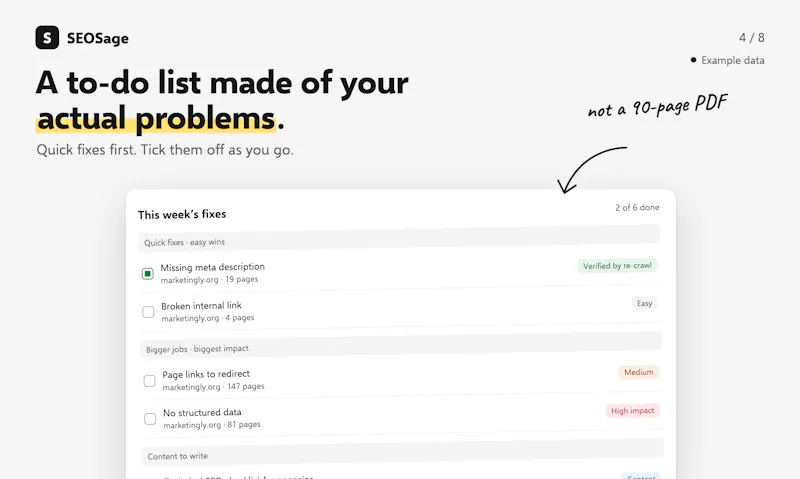Screen dimensions: 800x479
Task: Mark No structured data as done
Action: tap(150, 419)
